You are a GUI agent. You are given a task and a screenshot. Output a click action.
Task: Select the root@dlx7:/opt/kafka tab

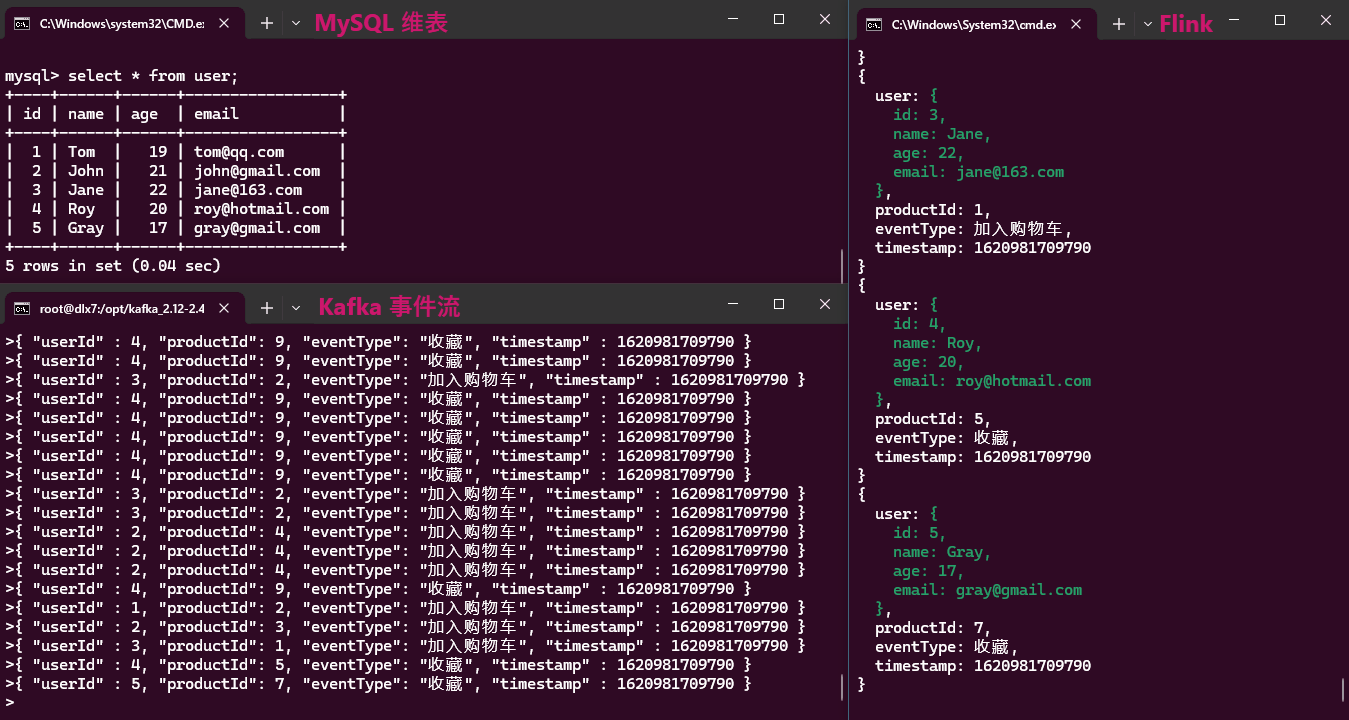click(124, 308)
